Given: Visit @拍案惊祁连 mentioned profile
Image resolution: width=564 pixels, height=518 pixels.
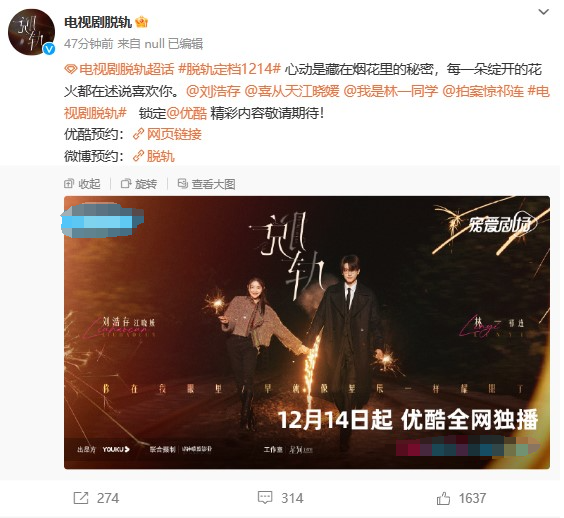Looking at the screenshot, I should 483,91.
